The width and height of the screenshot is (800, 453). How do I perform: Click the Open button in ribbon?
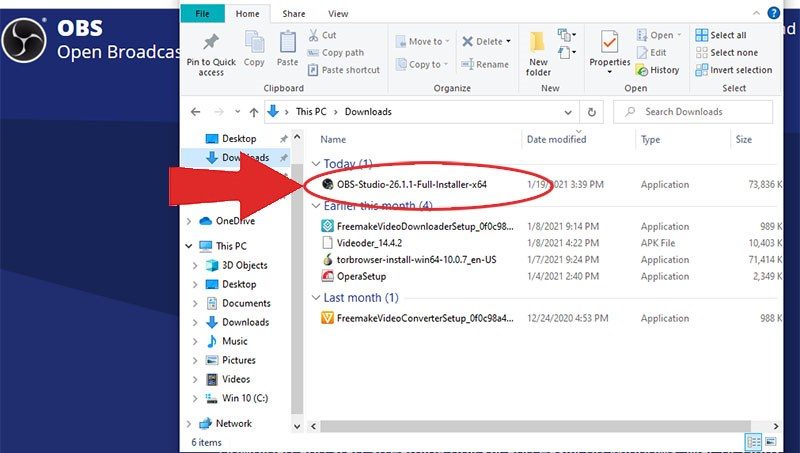point(658,35)
